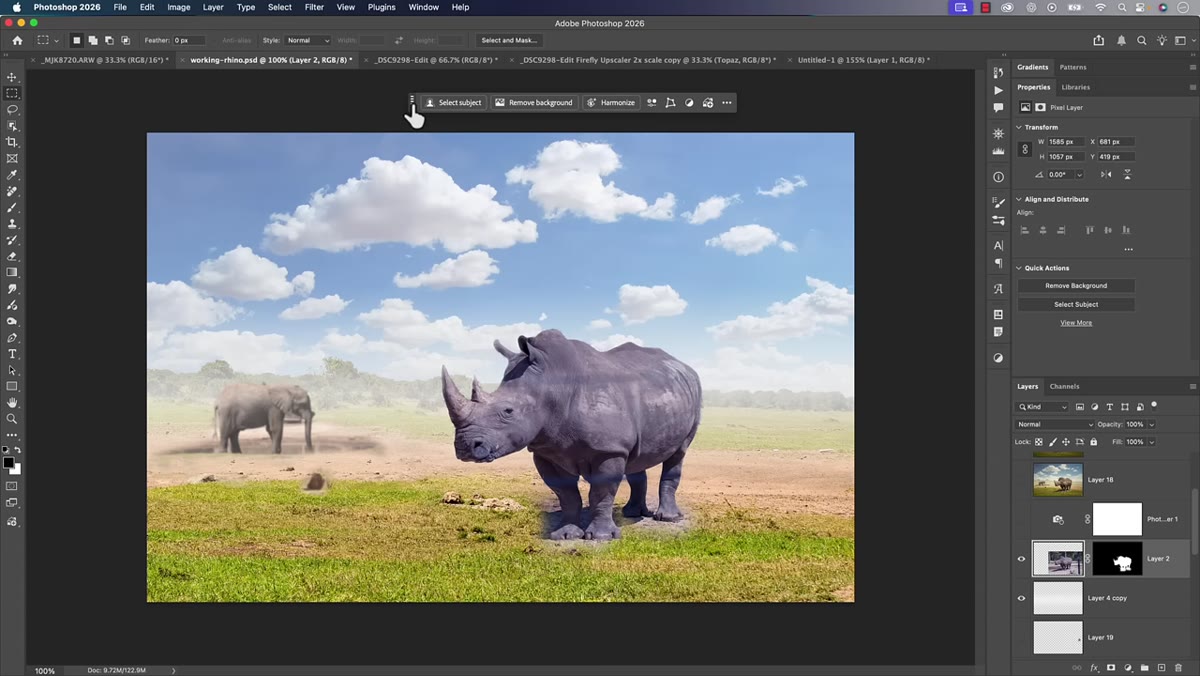
Task: Collapse the Quick Actions section
Action: (x=1019, y=268)
